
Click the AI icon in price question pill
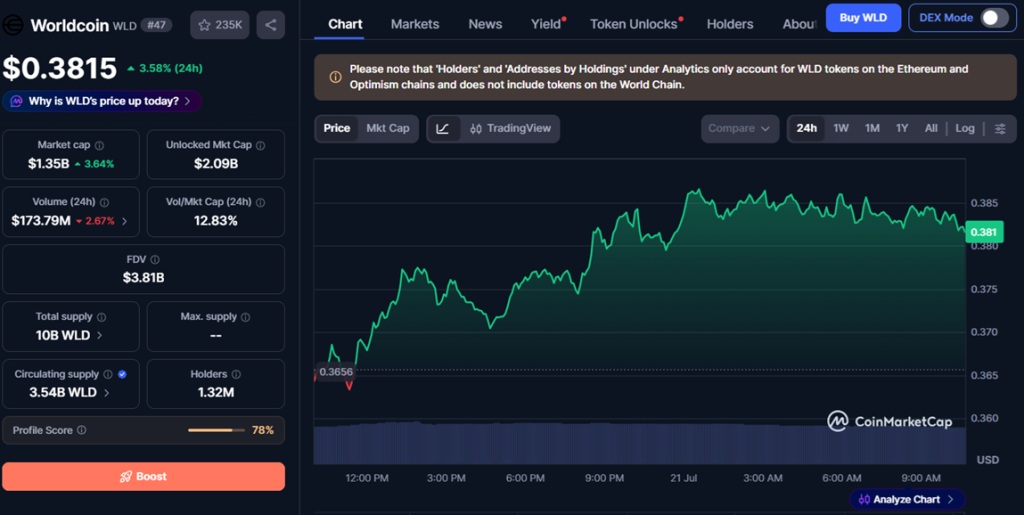click(16, 101)
